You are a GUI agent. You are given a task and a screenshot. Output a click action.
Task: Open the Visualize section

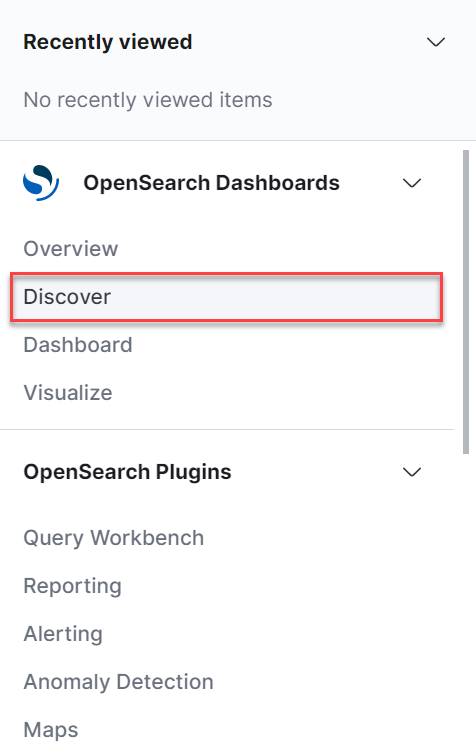(68, 393)
